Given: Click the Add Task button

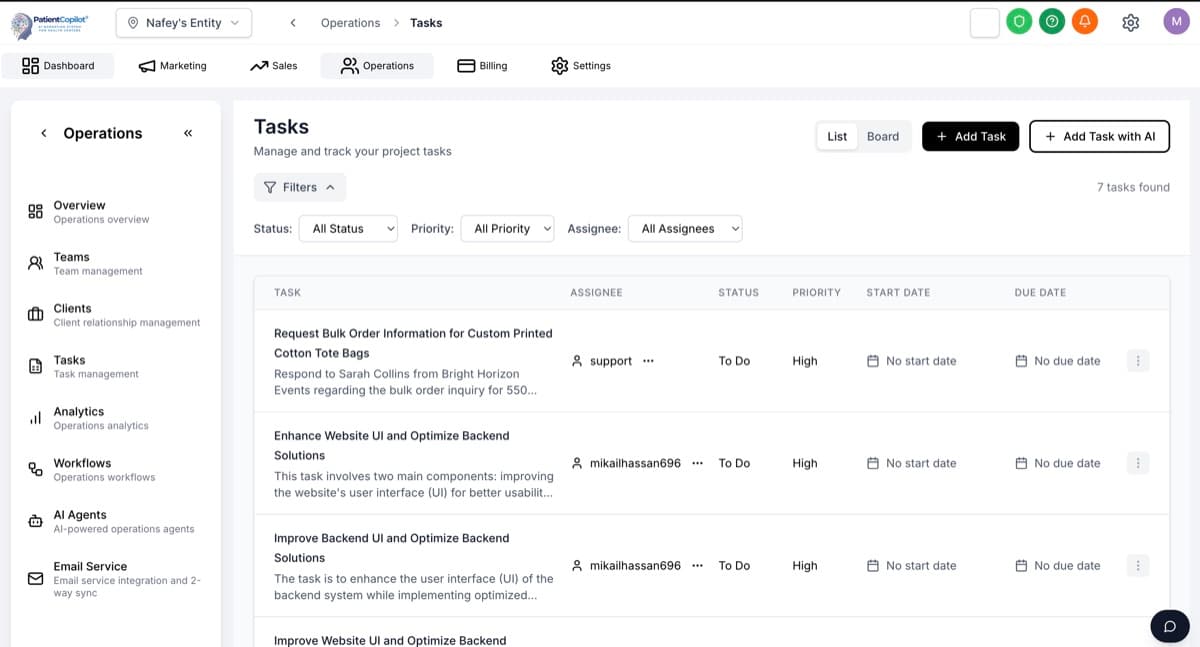Looking at the screenshot, I should click(x=970, y=137).
